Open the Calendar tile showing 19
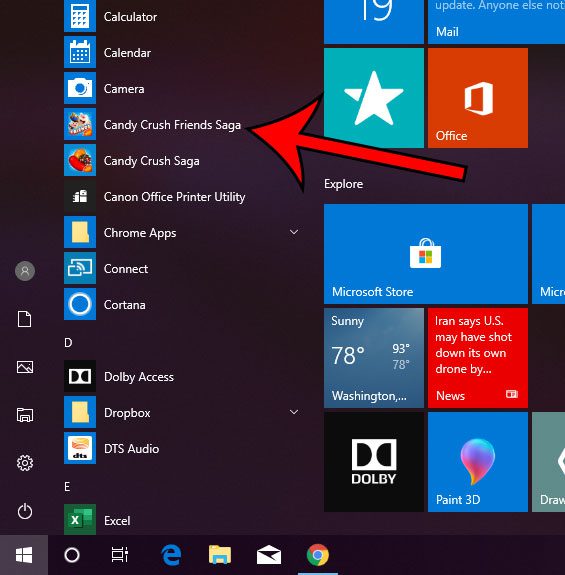 coord(374,22)
